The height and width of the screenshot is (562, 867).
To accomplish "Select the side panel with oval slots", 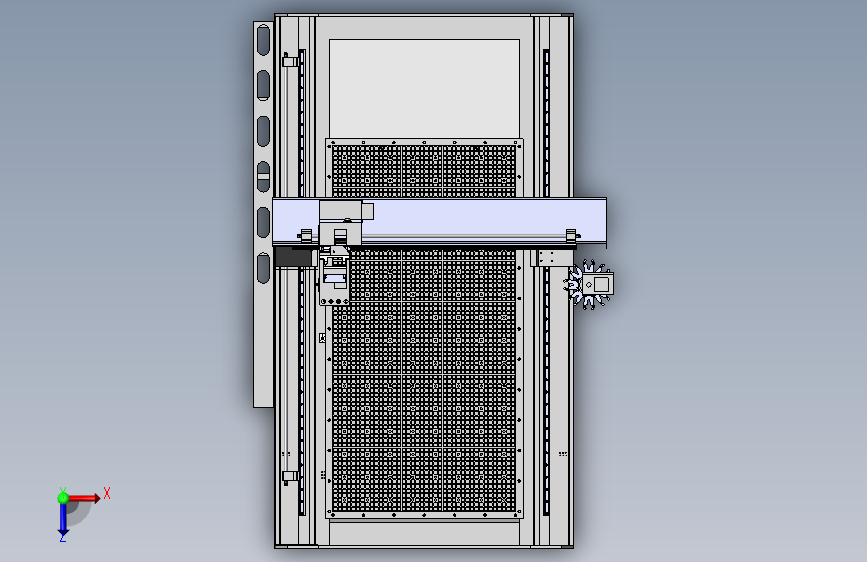I will point(263,215).
